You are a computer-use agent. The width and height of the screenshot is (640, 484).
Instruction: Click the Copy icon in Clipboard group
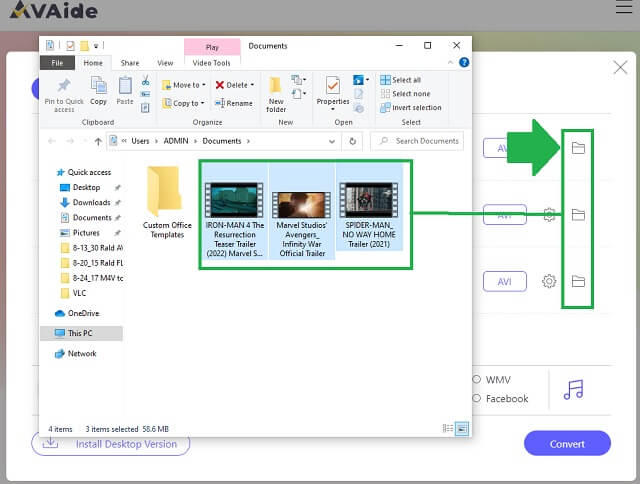tap(98, 85)
